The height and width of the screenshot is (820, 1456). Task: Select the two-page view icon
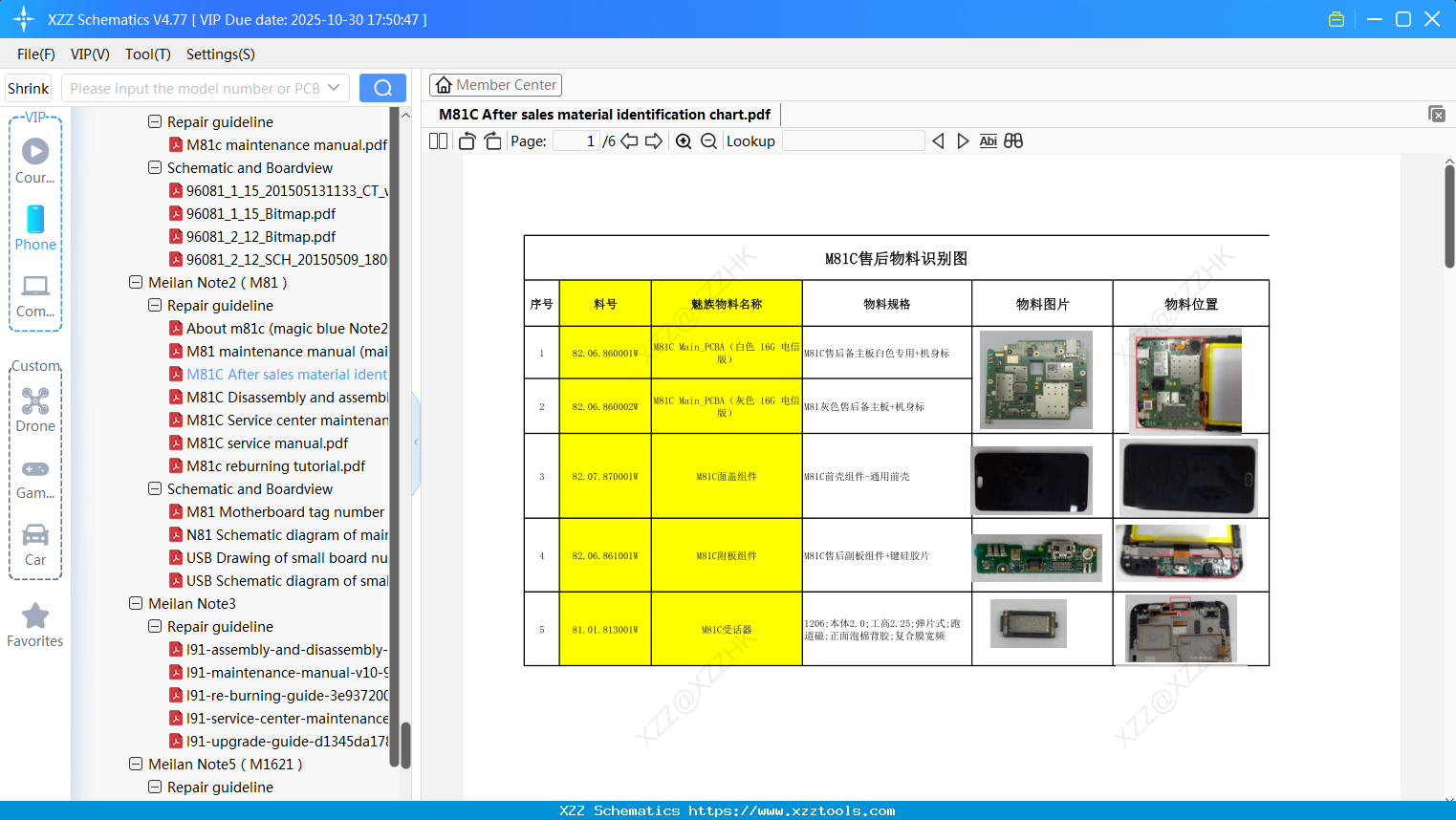437,140
